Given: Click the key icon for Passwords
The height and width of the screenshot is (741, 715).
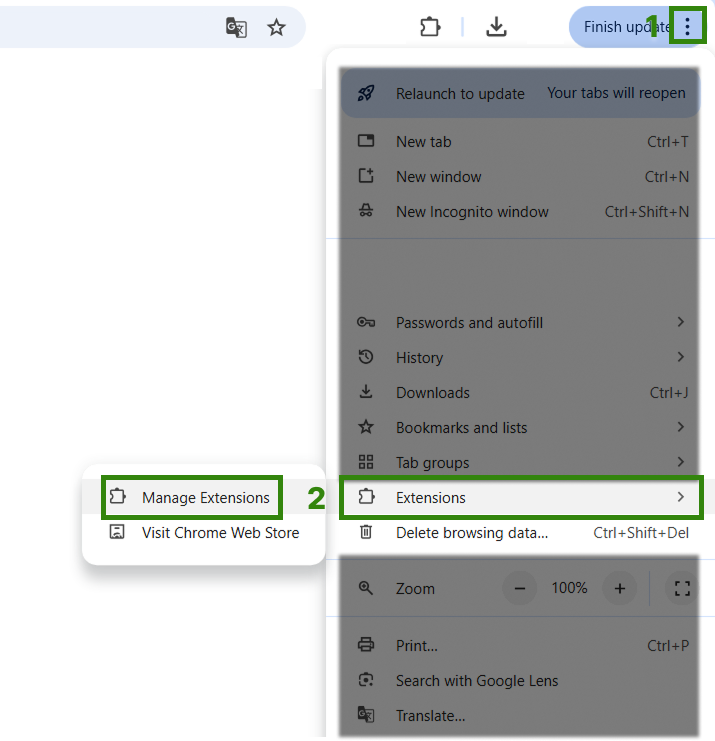Looking at the screenshot, I should point(366,322).
